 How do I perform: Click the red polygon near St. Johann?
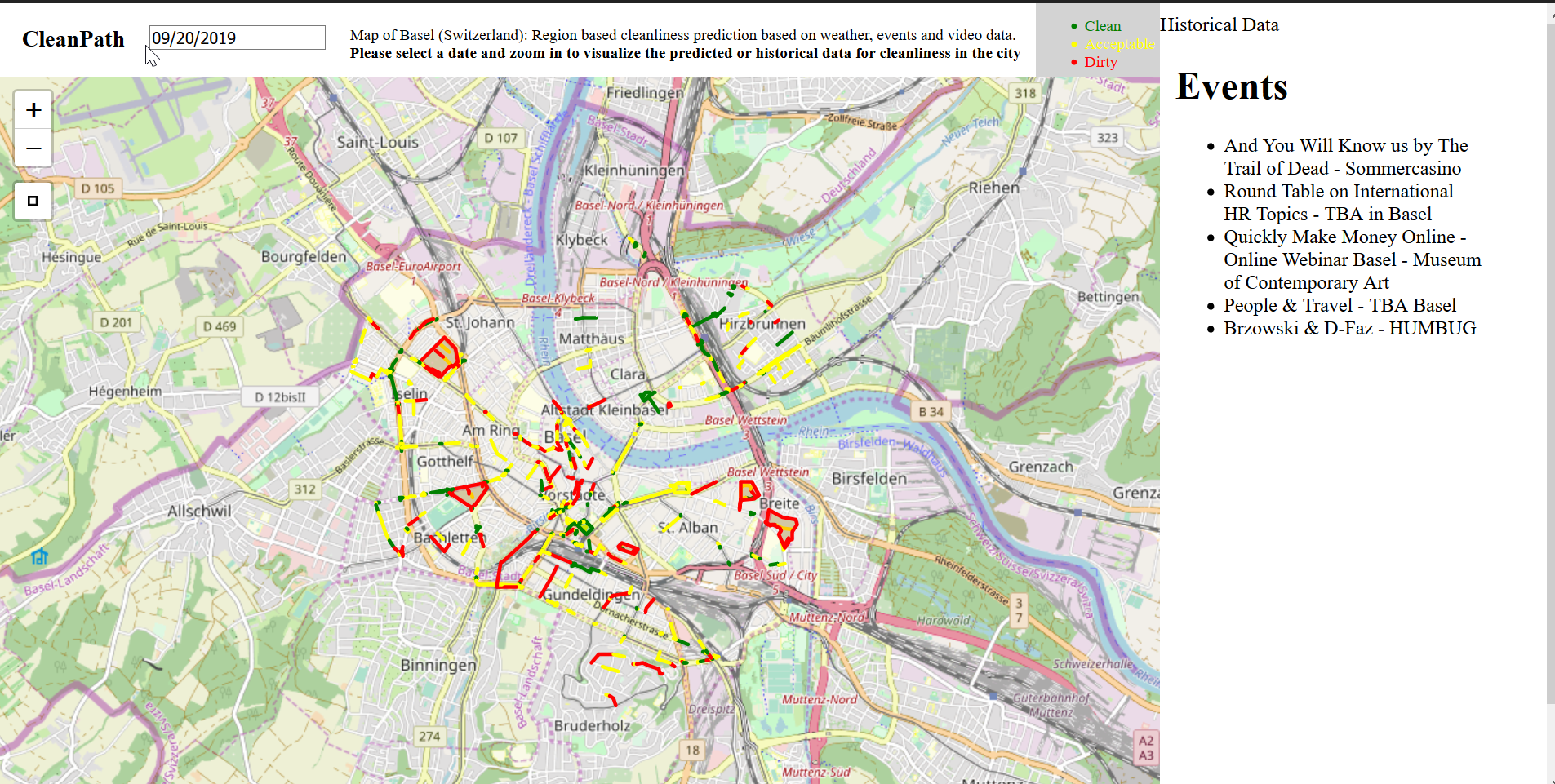point(441,357)
